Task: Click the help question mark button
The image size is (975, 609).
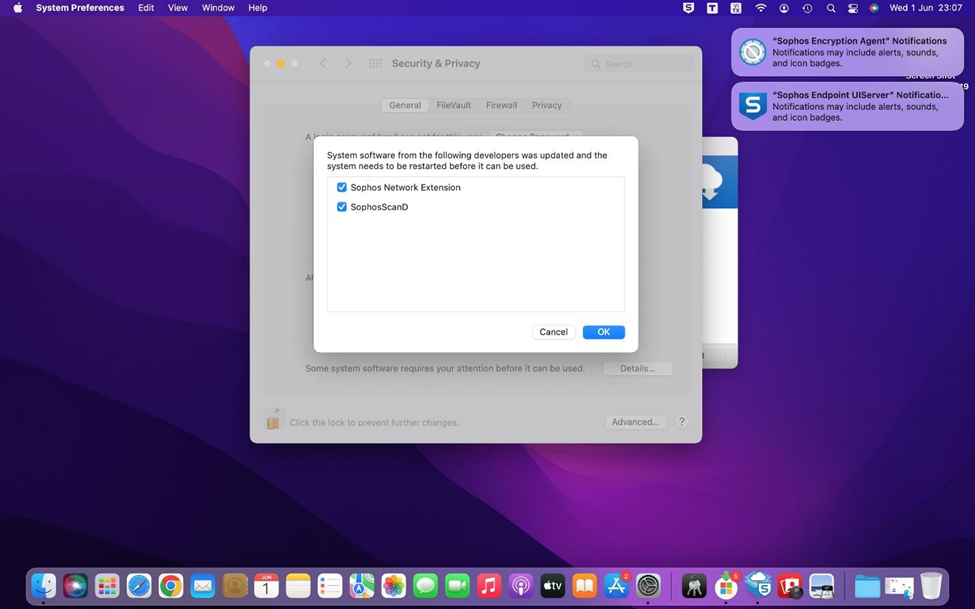Action: 682,422
